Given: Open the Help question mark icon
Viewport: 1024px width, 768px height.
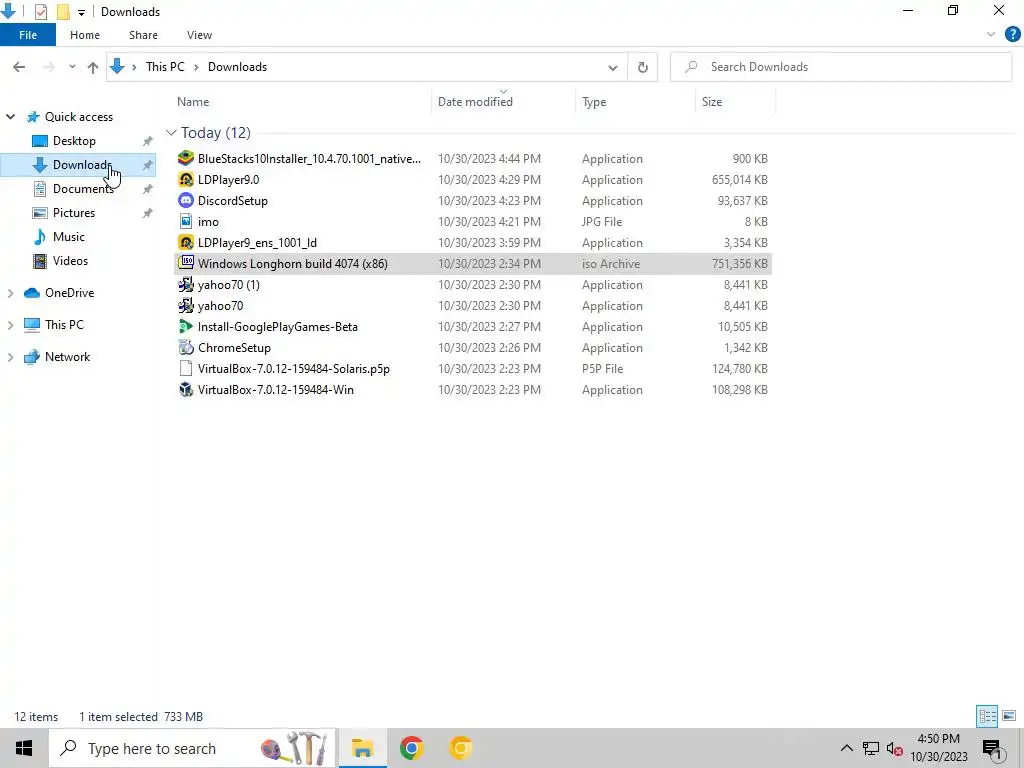Looking at the screenshot, I should click(1012, 35).
